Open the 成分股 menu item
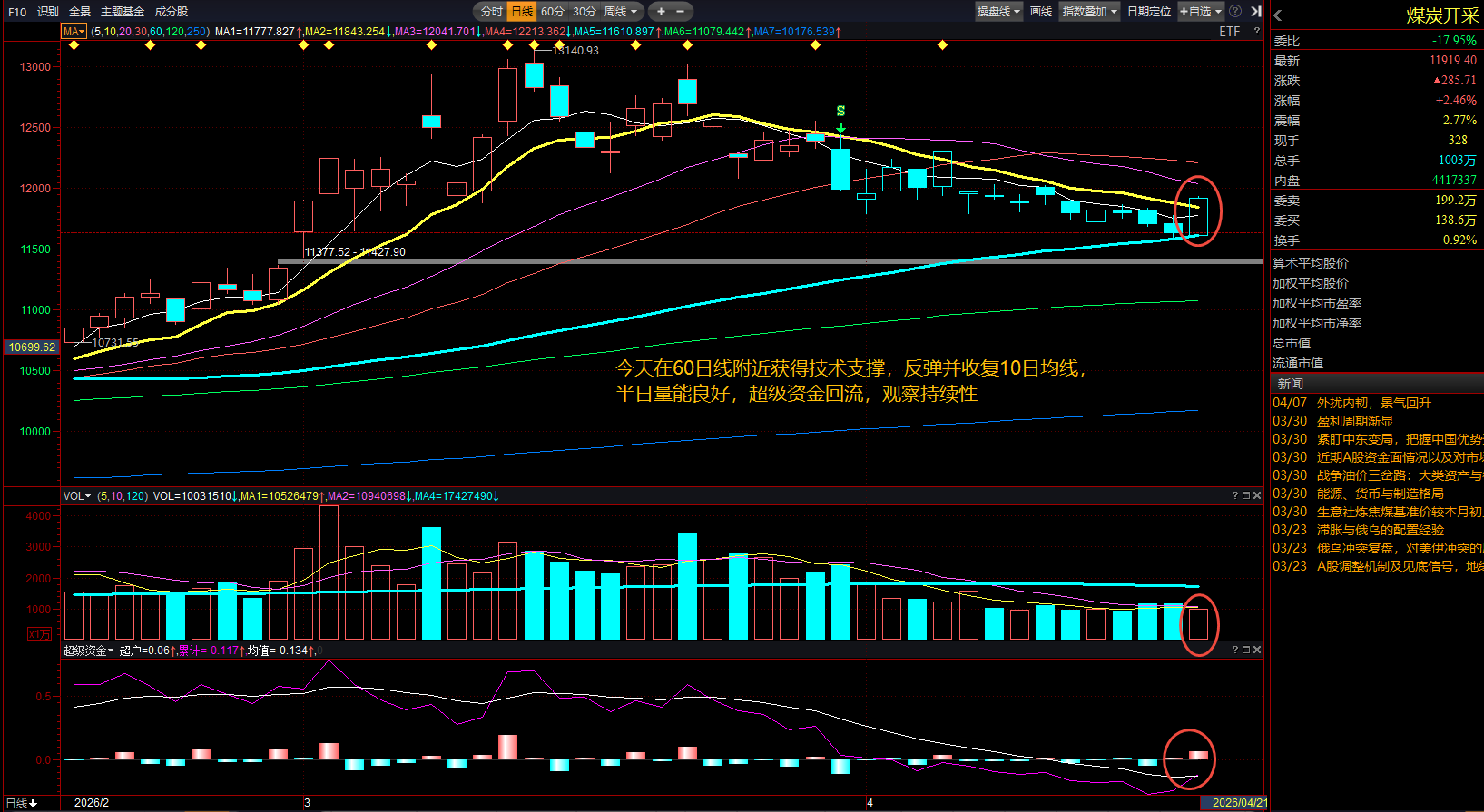 [x=172, y=11]
